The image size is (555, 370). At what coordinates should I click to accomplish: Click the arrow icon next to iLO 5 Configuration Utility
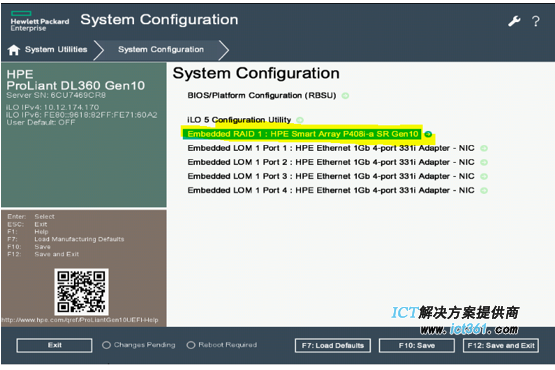(x=300, y=120)
